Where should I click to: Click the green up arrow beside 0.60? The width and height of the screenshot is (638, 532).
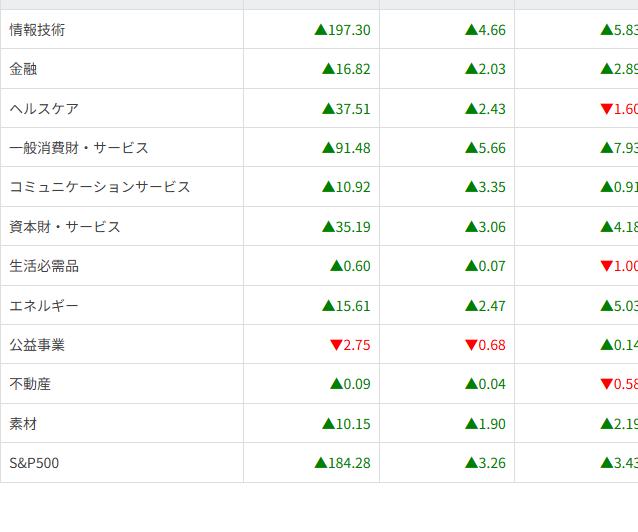pyautogui.click(x=336, y=266)
